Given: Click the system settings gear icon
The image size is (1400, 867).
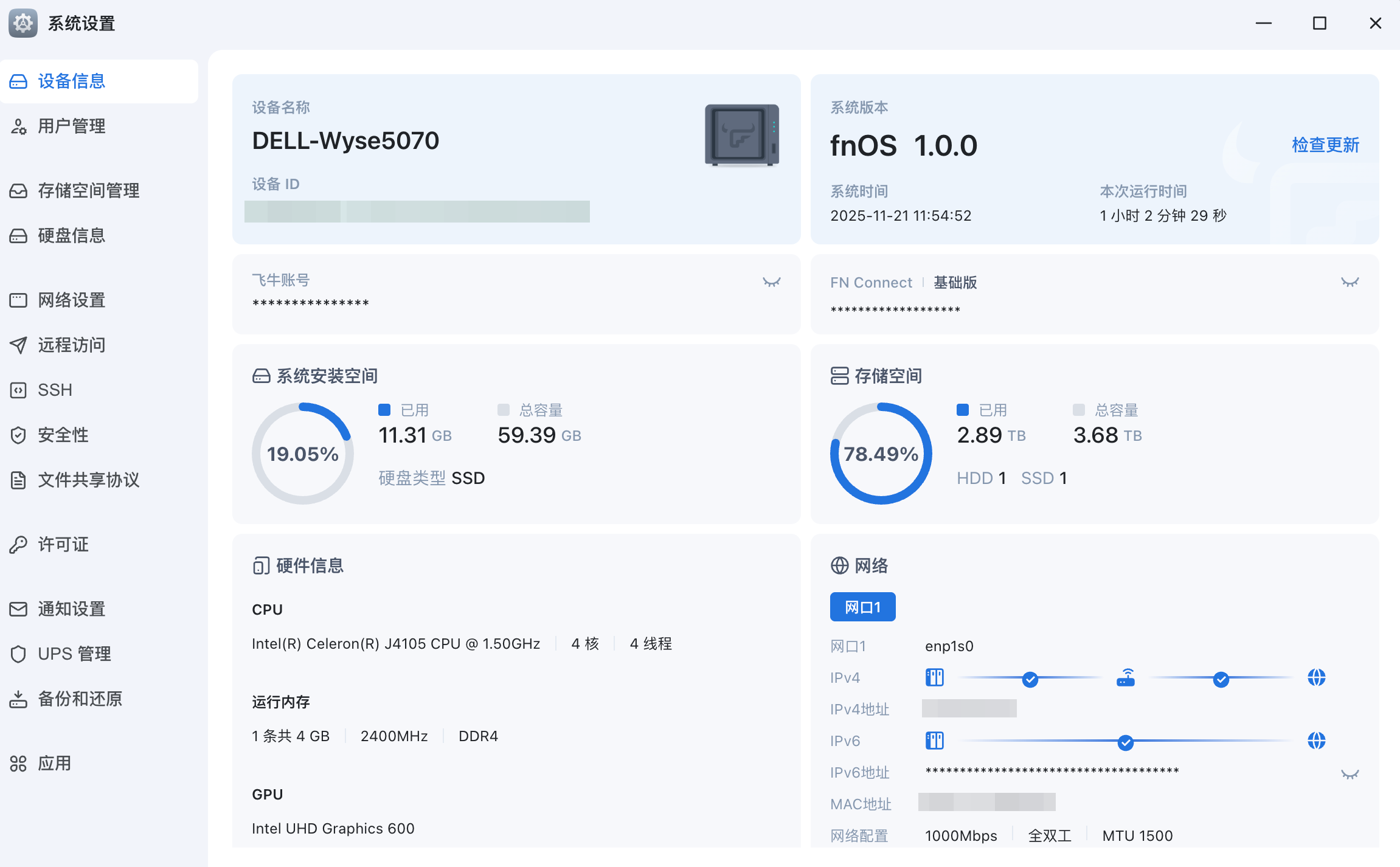Looking at the screenshot, I should 23,23.
